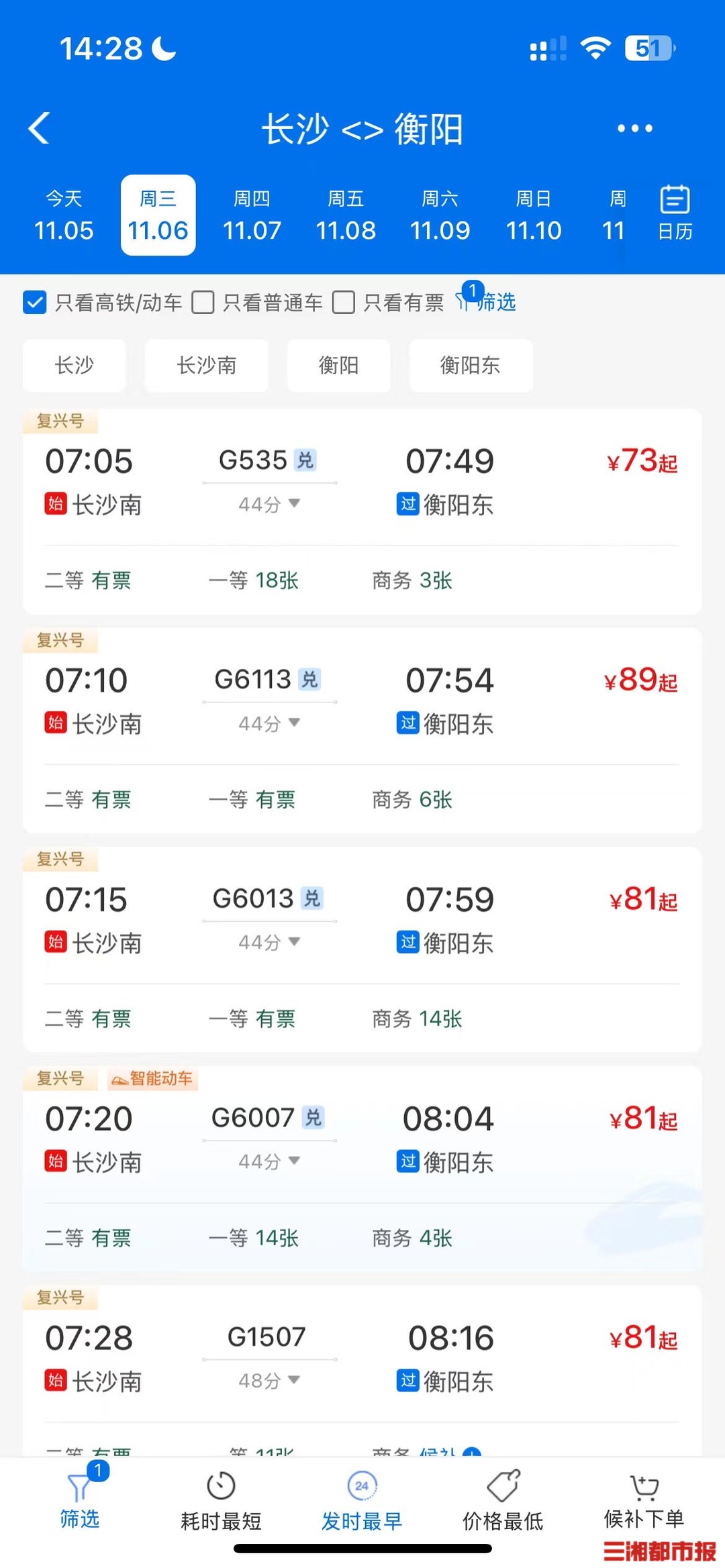This screenshot has width=725, height=1568.
Task: Uncheck 只看高铁/动车 checkbox
Action: click(35, 303)
